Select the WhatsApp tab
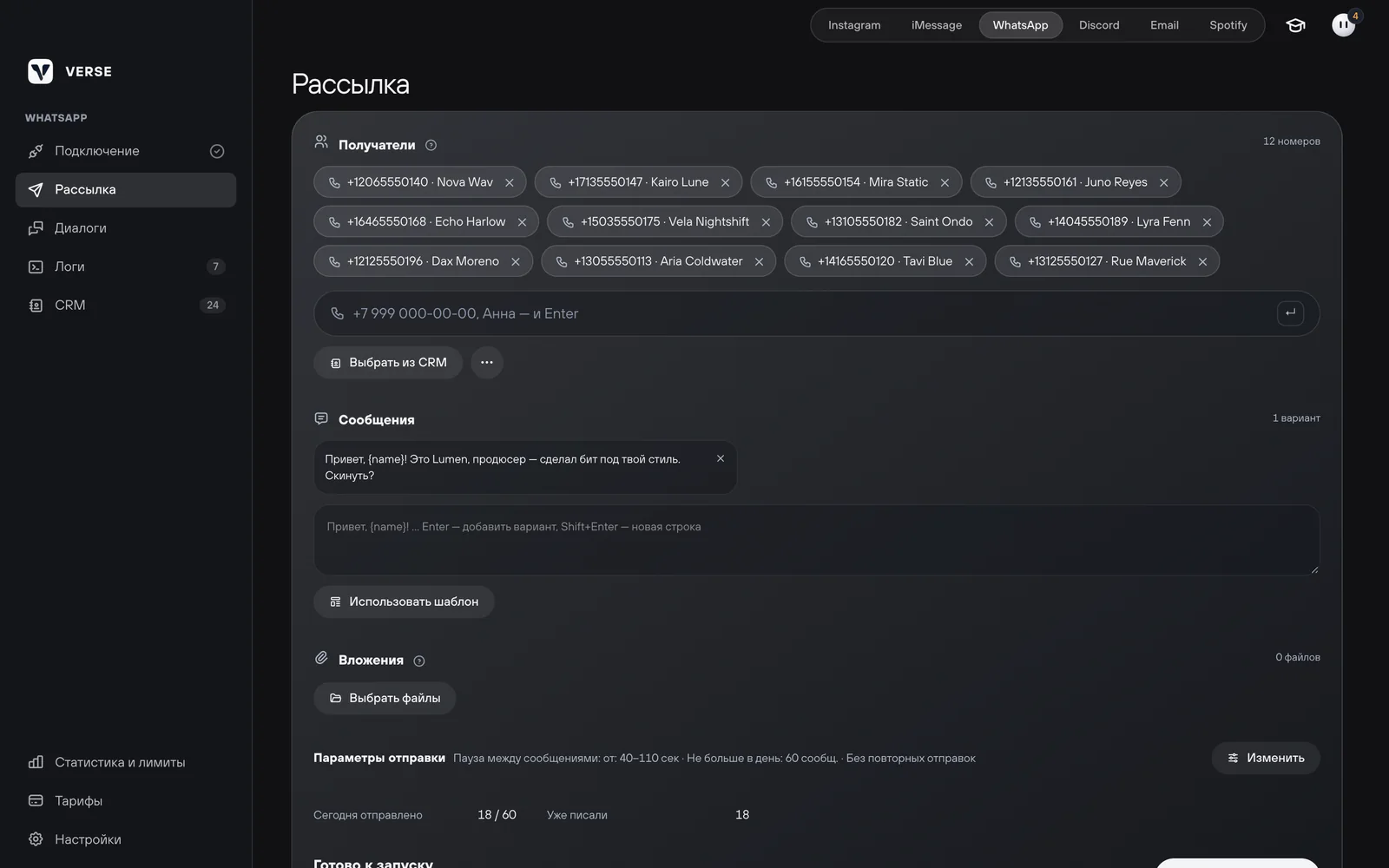Image resolution: width=1389 pixels, height=868 pixels. click(1021, 25)
